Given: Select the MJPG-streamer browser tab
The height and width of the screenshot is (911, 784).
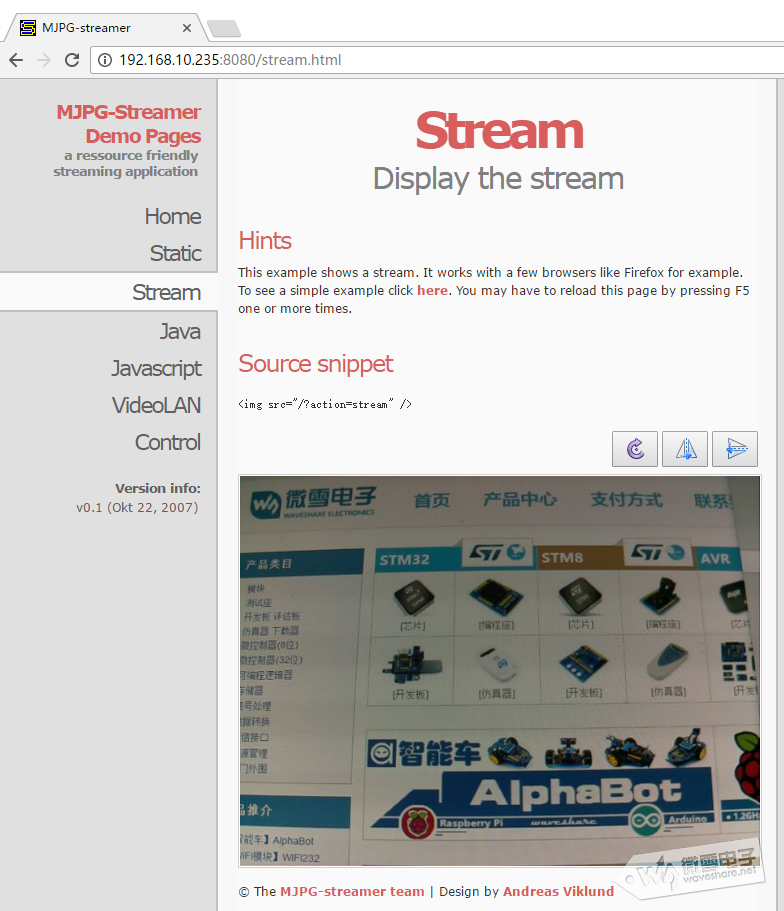Looking at the screenshot, I should (x=105, y=27).
